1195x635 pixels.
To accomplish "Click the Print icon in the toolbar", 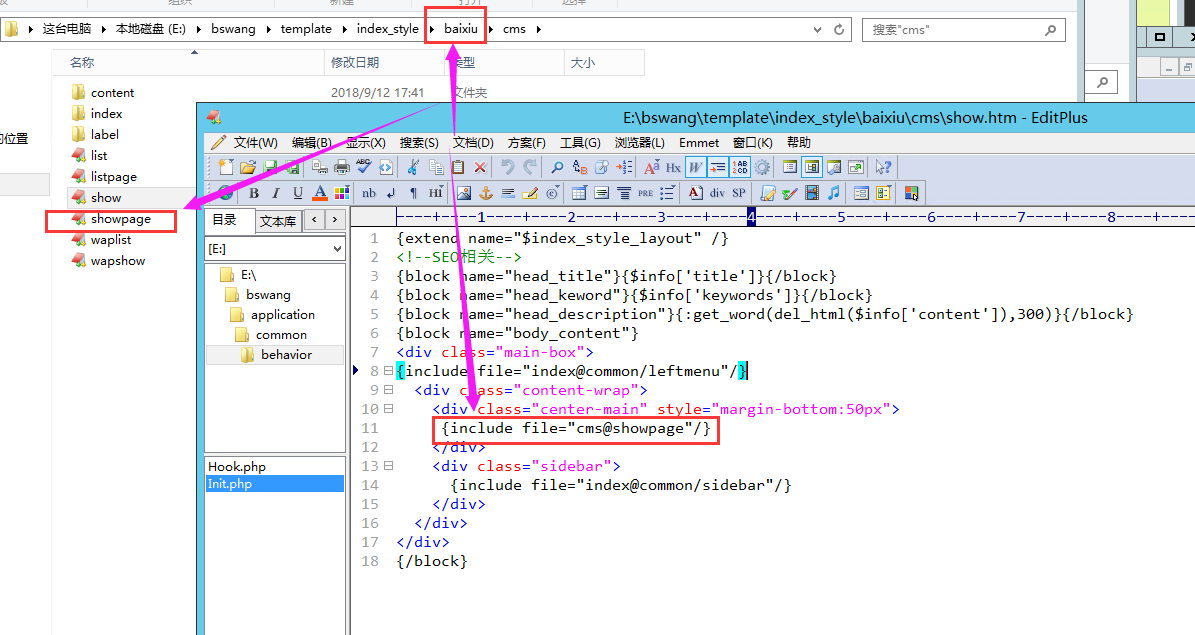I will coord(342,167).
